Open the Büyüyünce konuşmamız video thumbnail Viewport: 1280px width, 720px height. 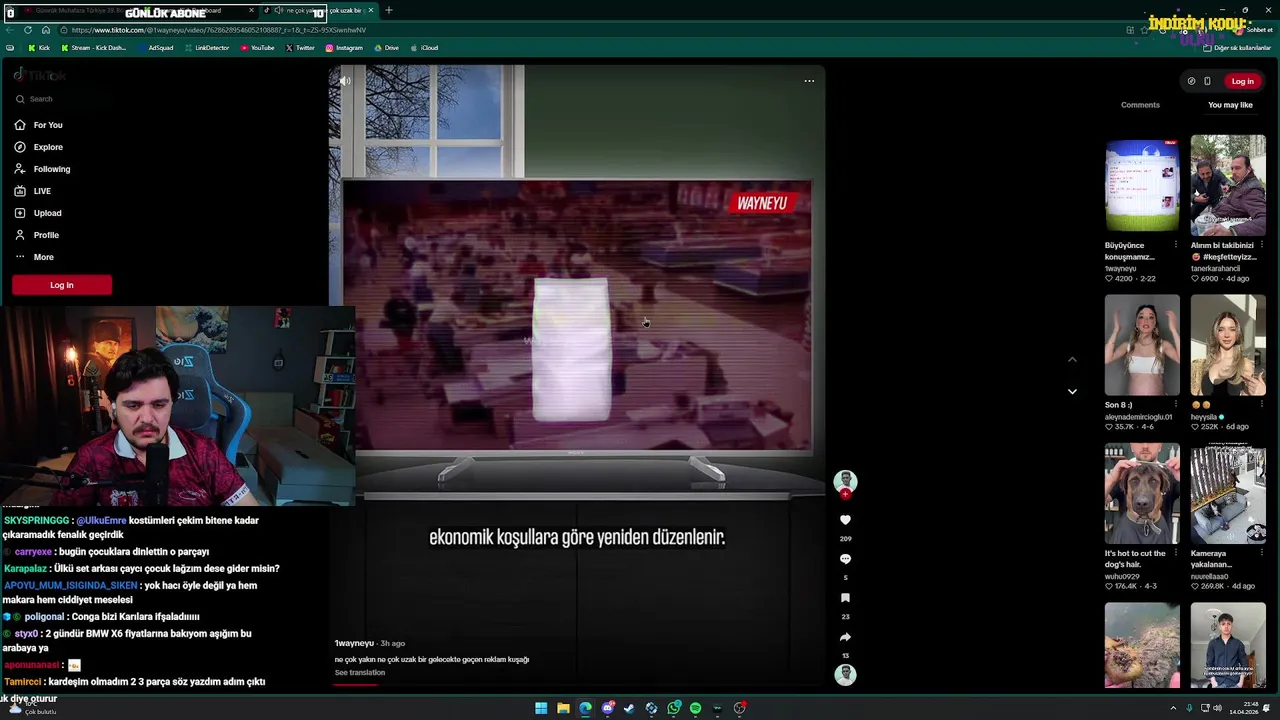(x=1142, y=186)
